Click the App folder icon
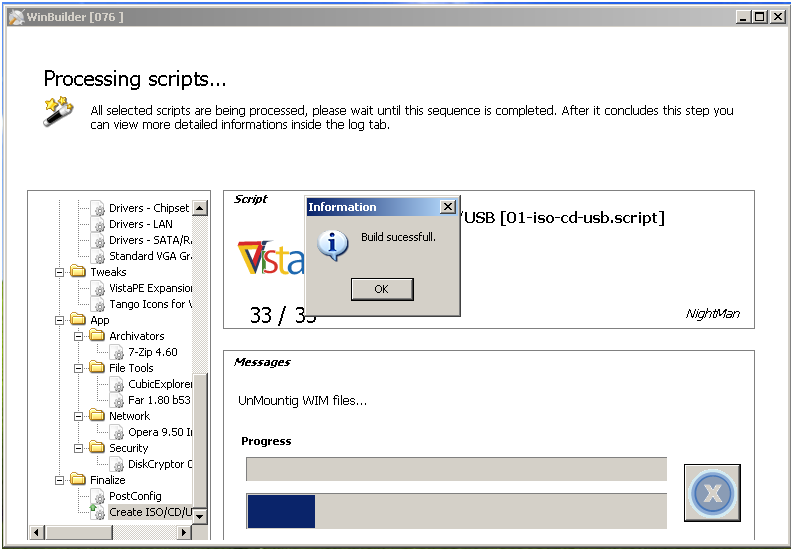Viewport: 793px width, 551px height. (78, 320)
